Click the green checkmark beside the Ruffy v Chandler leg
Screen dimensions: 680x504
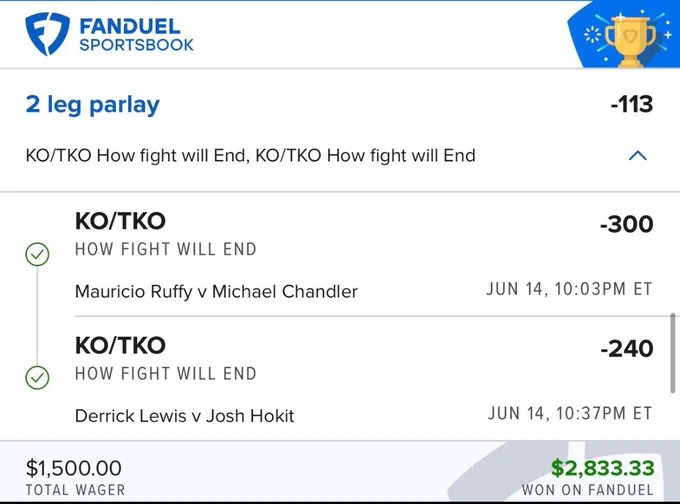pos(37,254)
